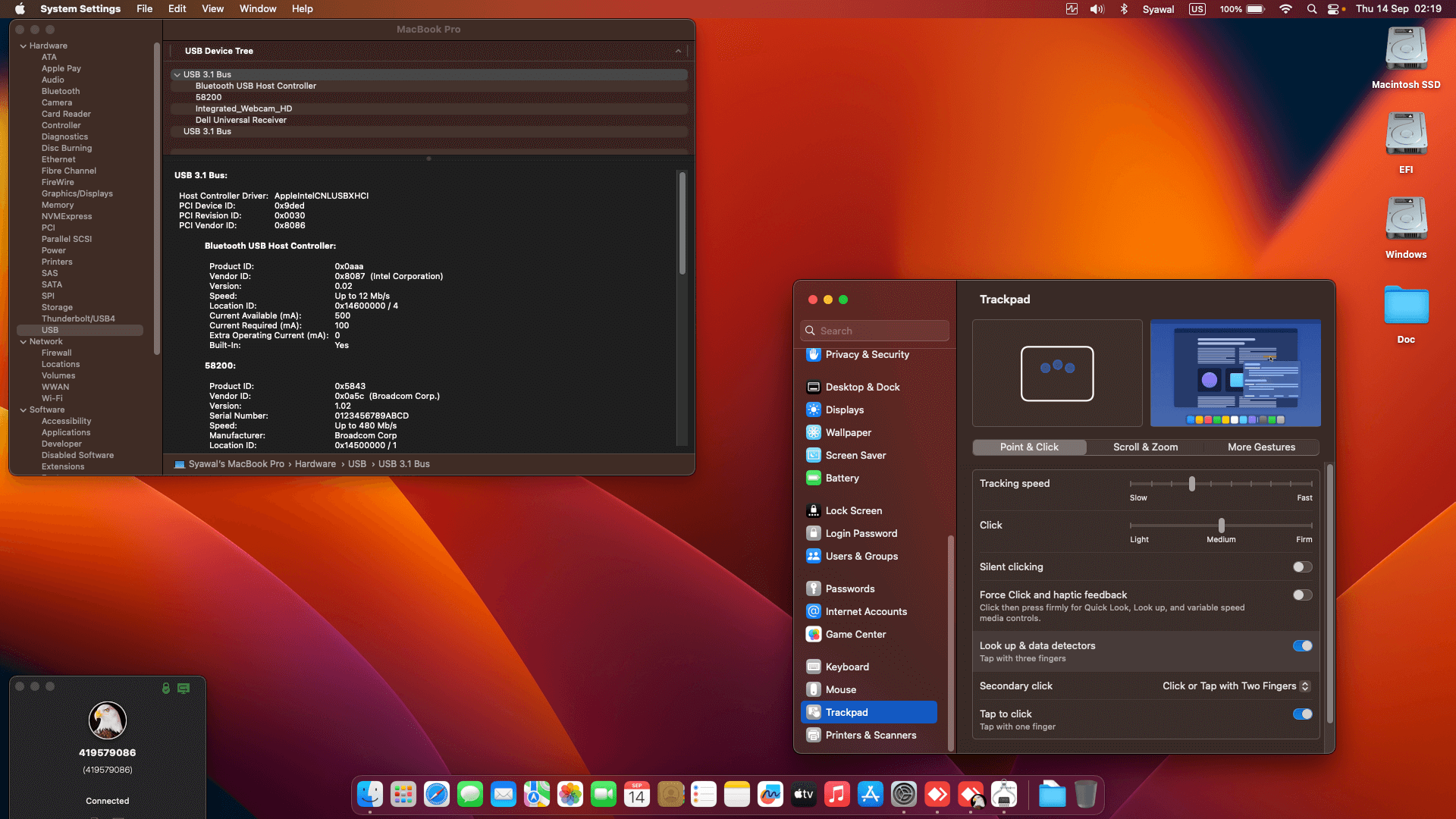Open the Window menu in the menu bar
This screenshot has height=819, width=1456.
(257, 8)
